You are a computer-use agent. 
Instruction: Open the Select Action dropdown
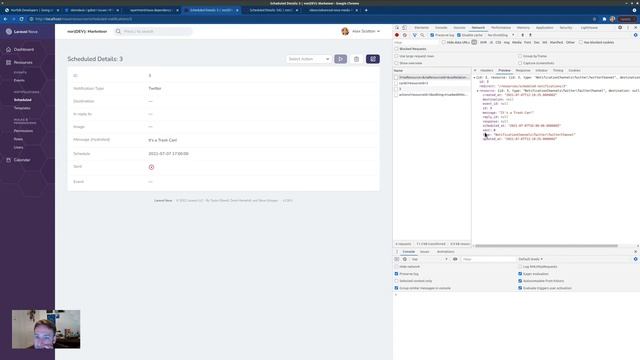tap(309, 59)
